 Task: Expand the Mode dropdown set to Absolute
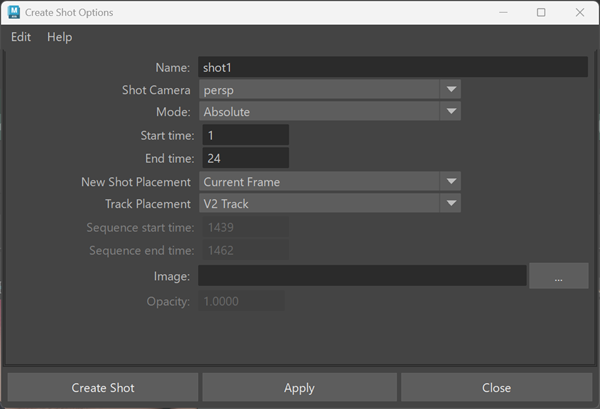[330, 112]
